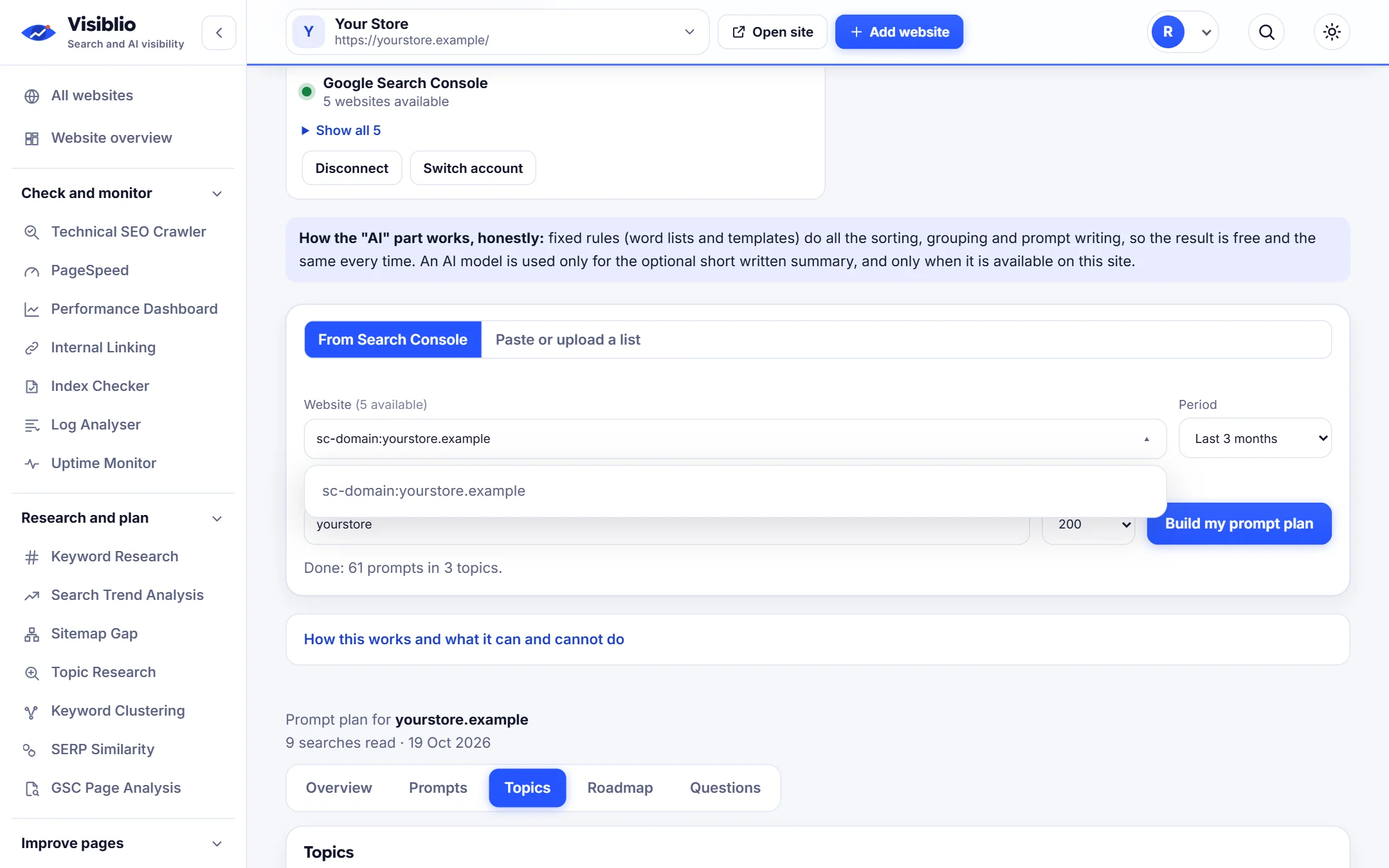Switch to Paste or upload a list tab
Viewport: 1389px width, 868px height.
coord(568,339)
